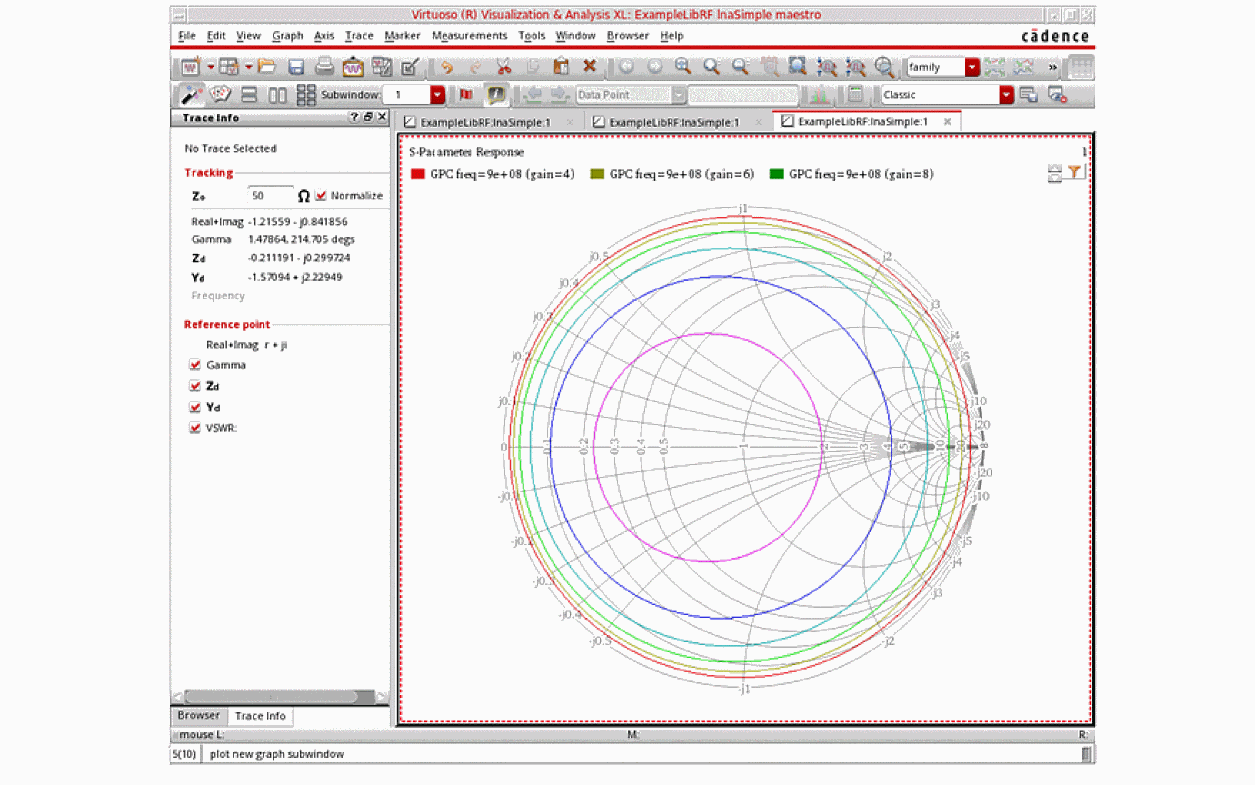Click the open folder toolbar icon
Viewport: 1255px width, 785px height.
click(266, 67)
